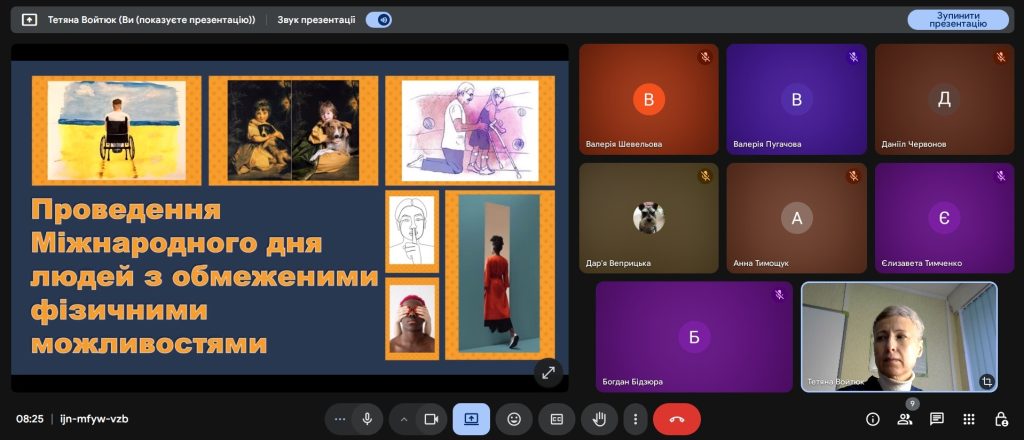Open the emoji reactions panel
Image resolution: width=1024 pixels, height=440 pixels.
click(514, 419)
